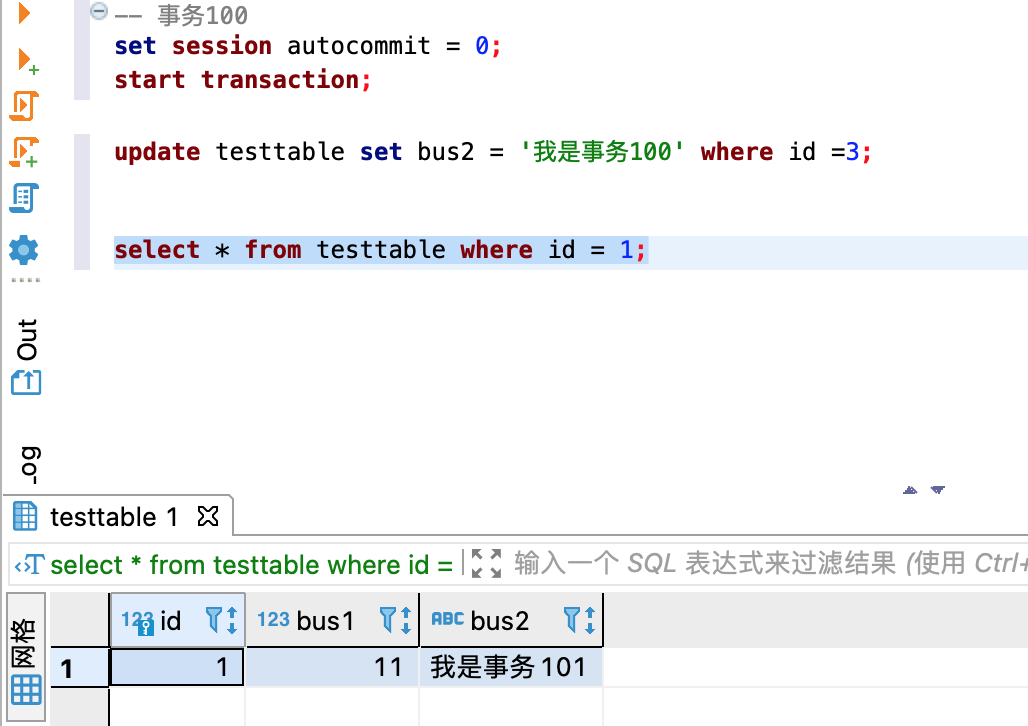Image resolution: width=1028 pixels, height=726 pixels.
Task: Select row header number 1
Action: [x=79, y=668]
